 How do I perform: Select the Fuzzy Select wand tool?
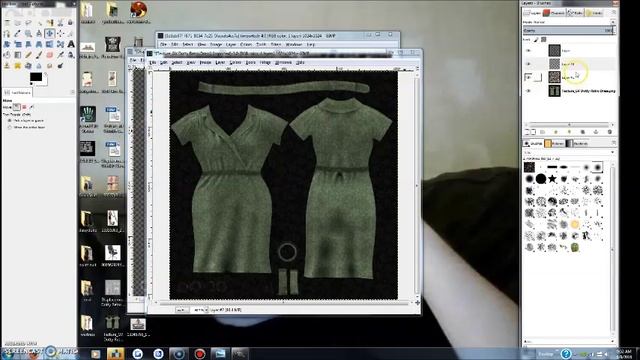click(x=40, y=23)
